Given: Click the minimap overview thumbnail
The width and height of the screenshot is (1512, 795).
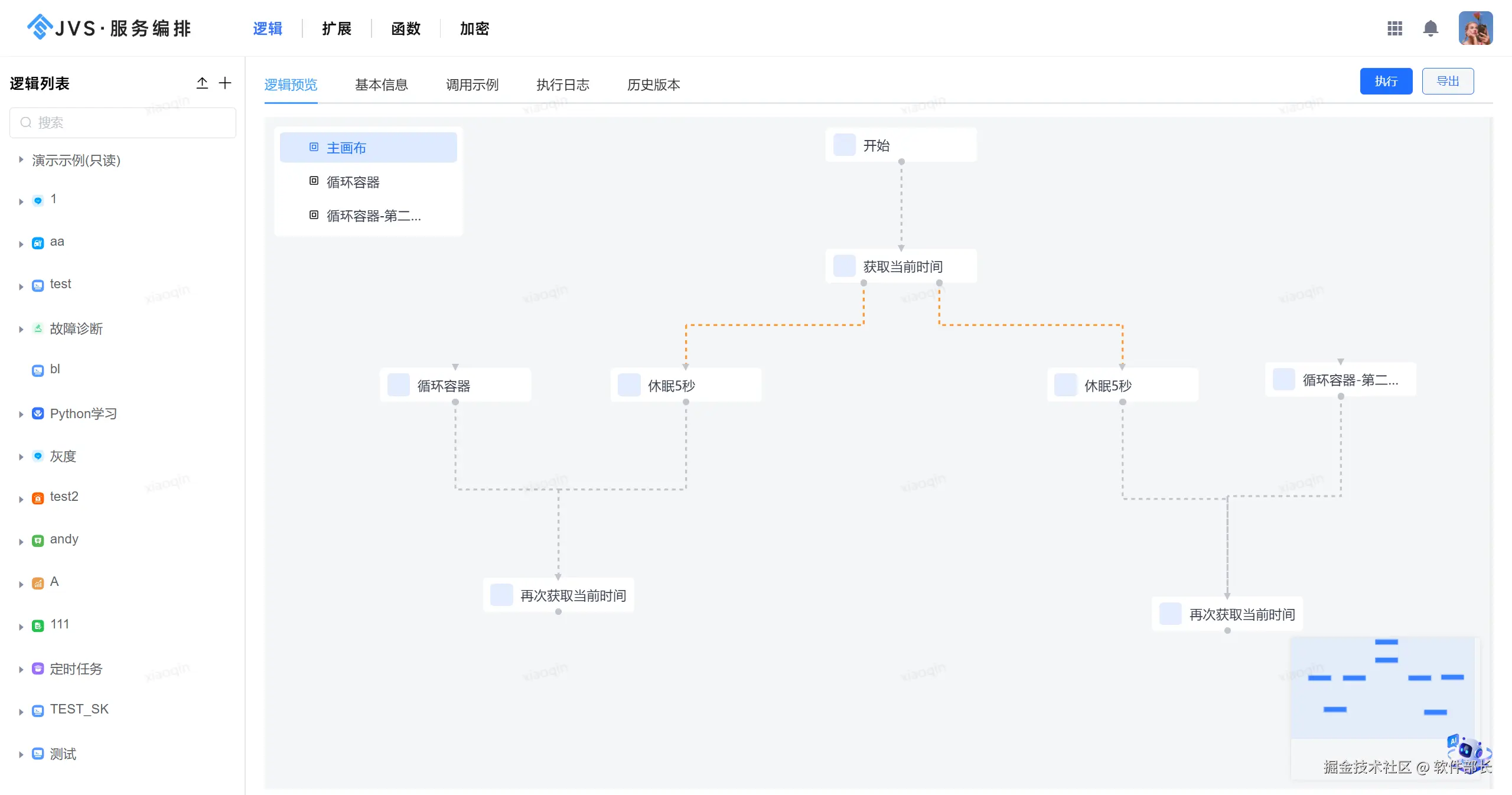Looking at the screenshot, I should click(x=1382, y=688).
